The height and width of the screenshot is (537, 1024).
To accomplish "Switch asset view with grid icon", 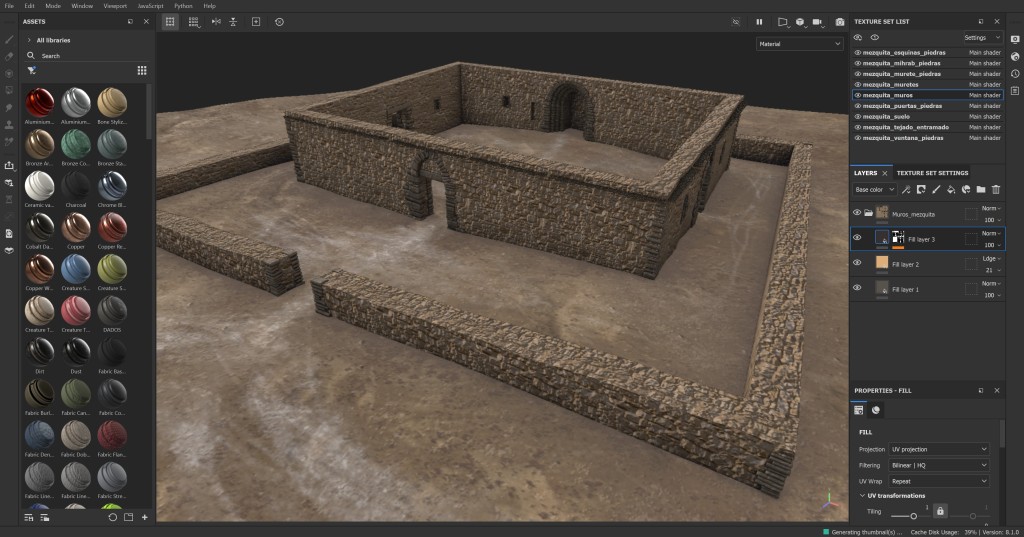I will (142, 71).
